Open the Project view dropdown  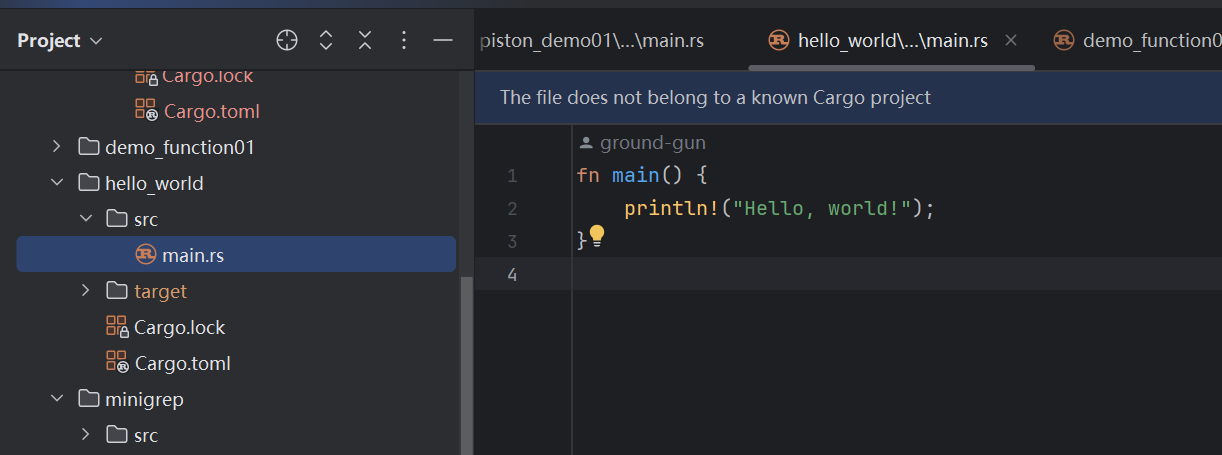[x=60, y=40]
